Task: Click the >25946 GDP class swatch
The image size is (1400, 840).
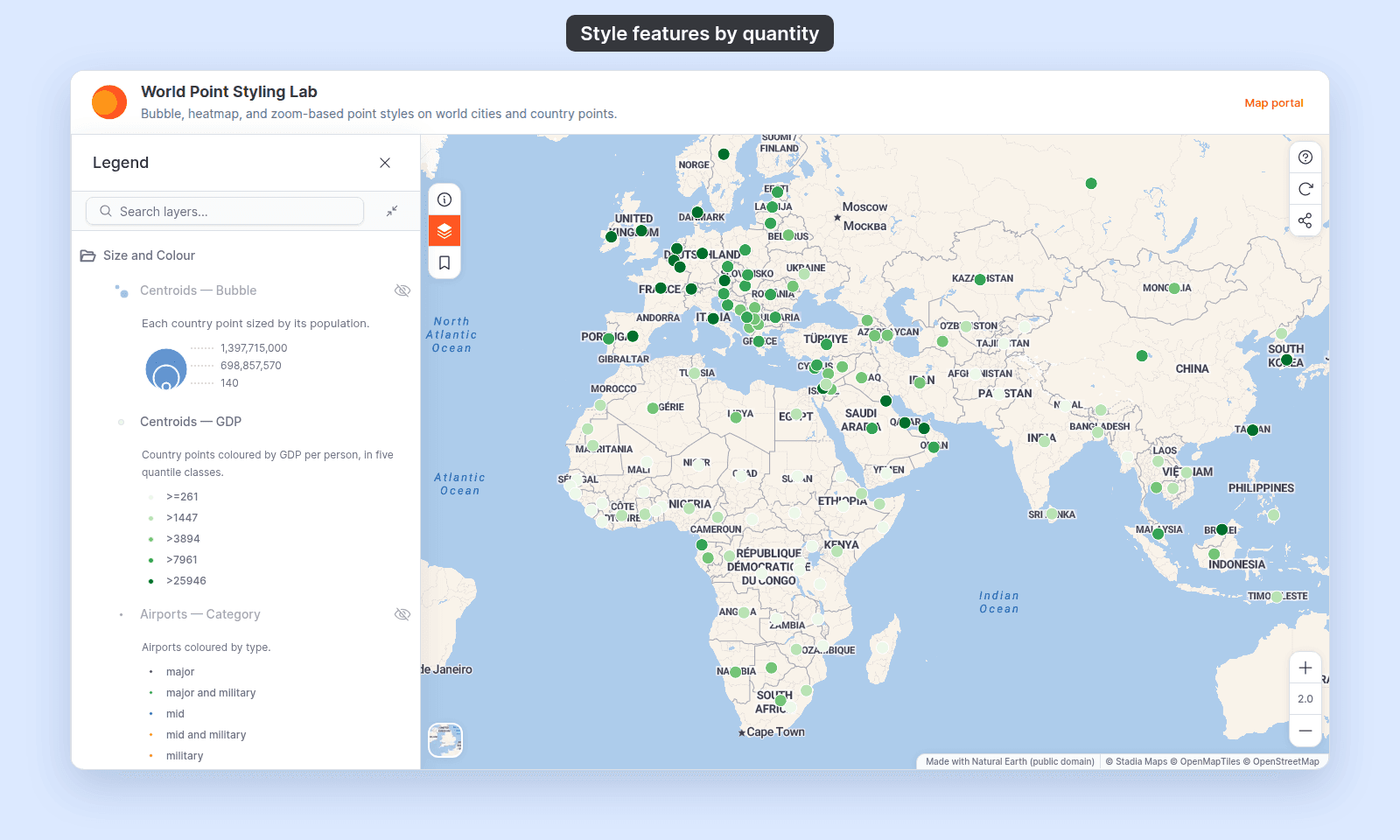Action: [x=150, y=581]
